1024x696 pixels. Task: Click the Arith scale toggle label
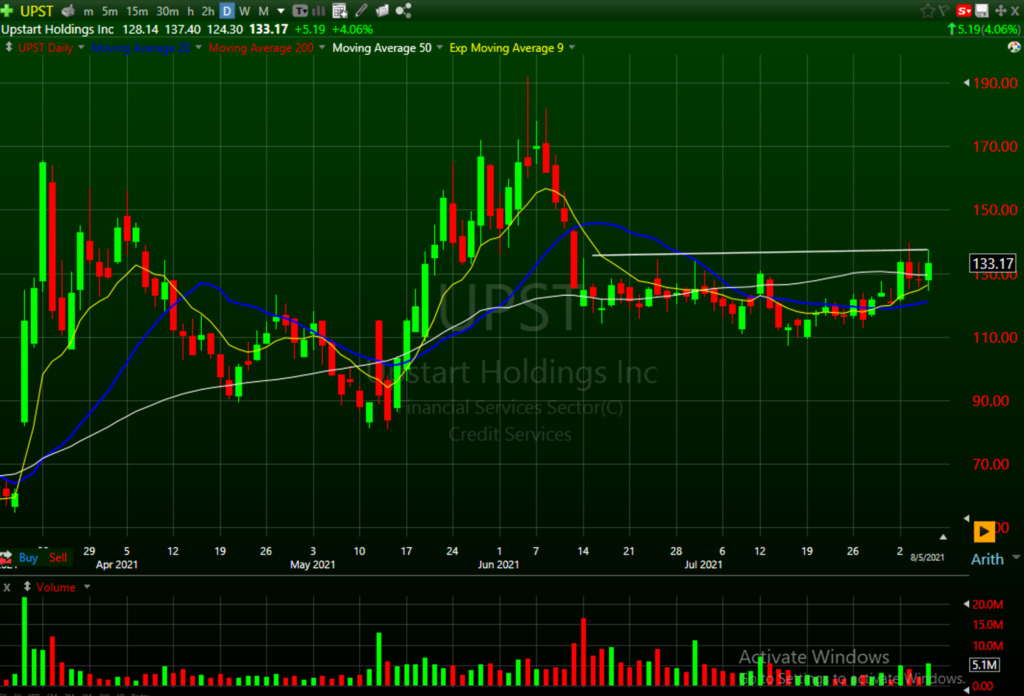[987, 559]
